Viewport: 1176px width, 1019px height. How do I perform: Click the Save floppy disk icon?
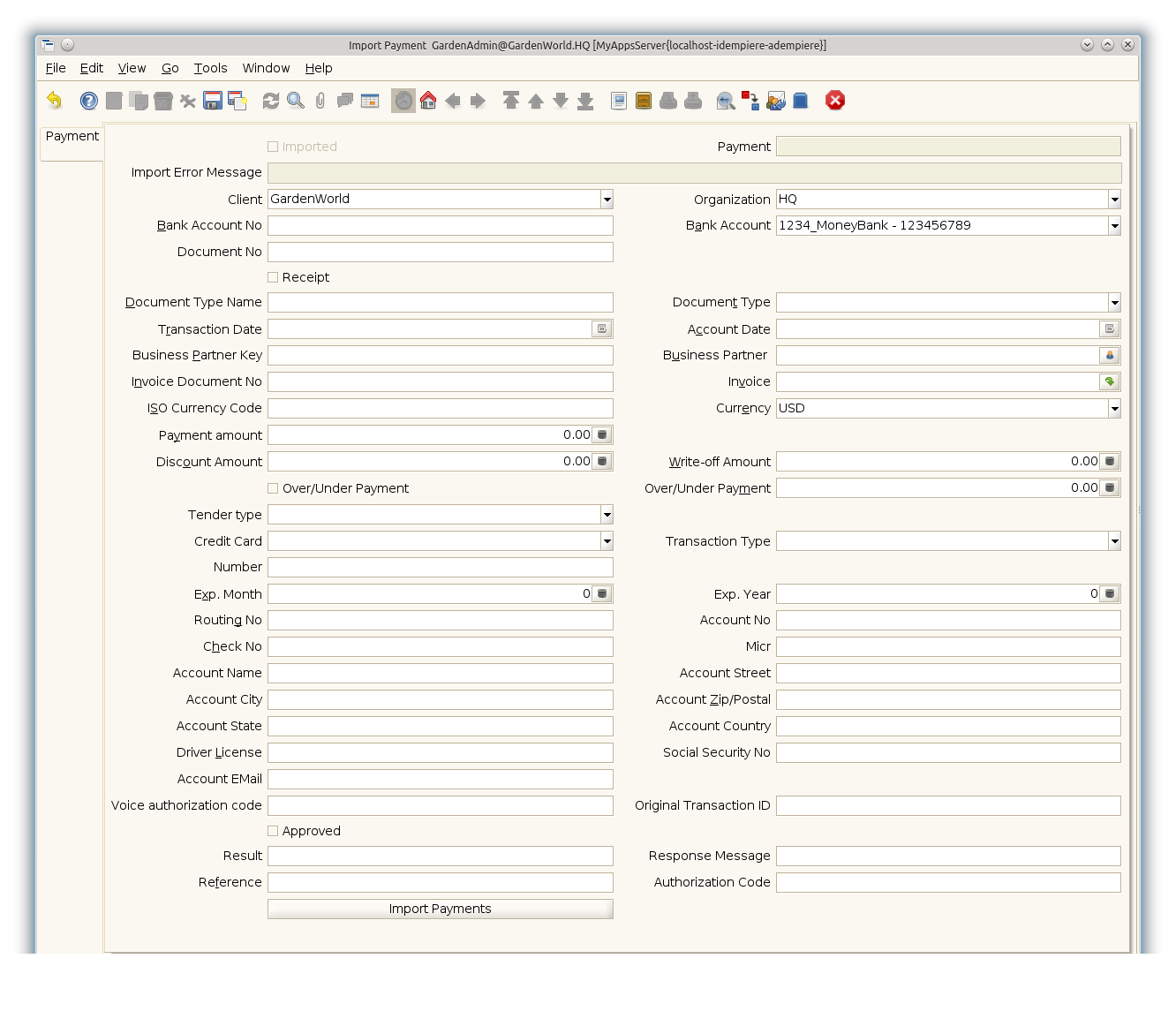213,101
